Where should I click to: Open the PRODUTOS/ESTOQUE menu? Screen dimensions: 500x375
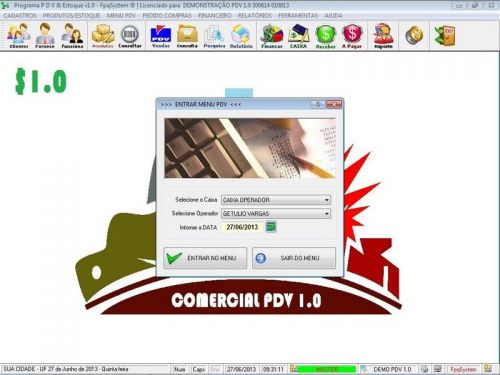[71, 15]
